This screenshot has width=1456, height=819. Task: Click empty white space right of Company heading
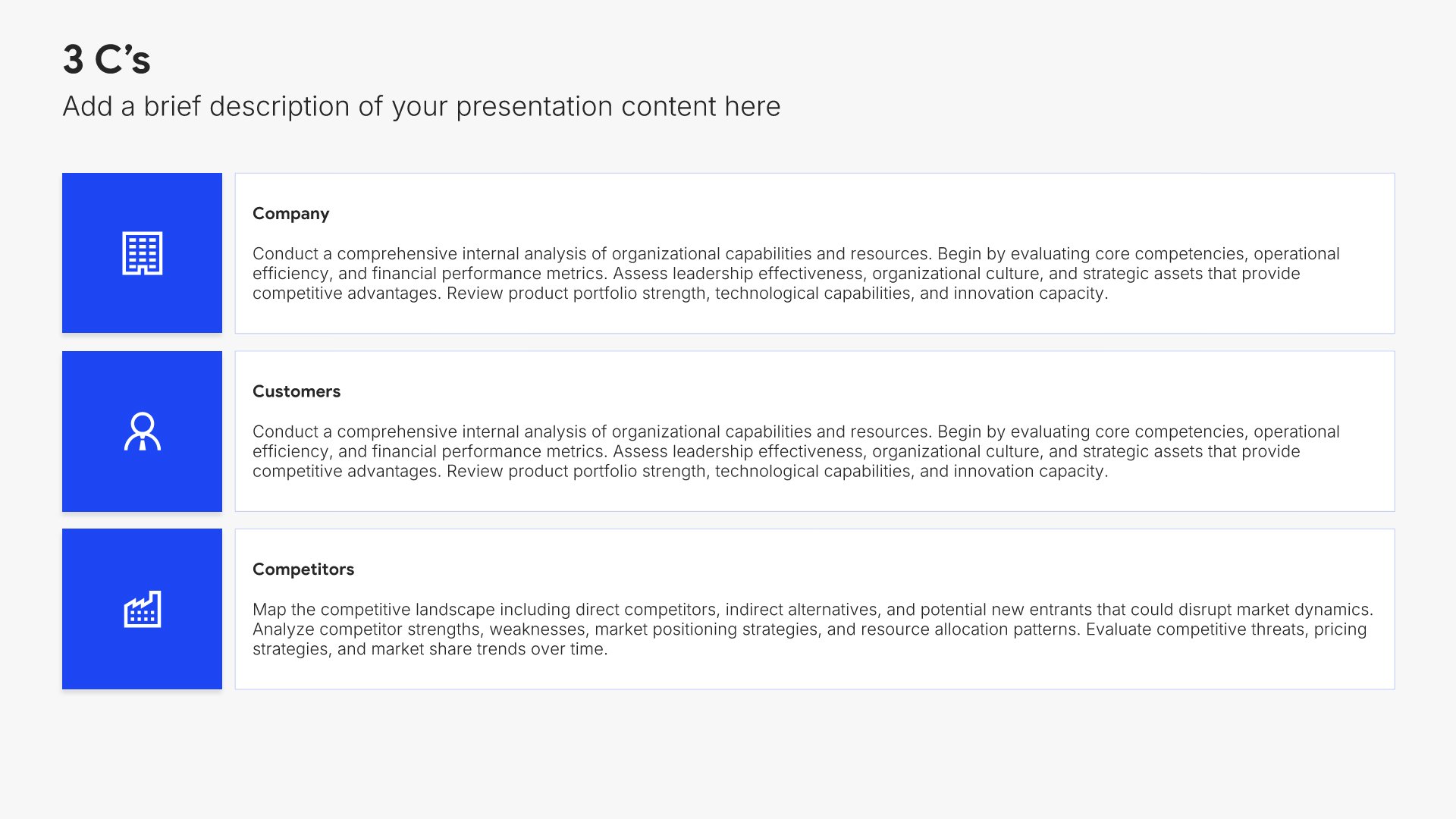[834, 214]
